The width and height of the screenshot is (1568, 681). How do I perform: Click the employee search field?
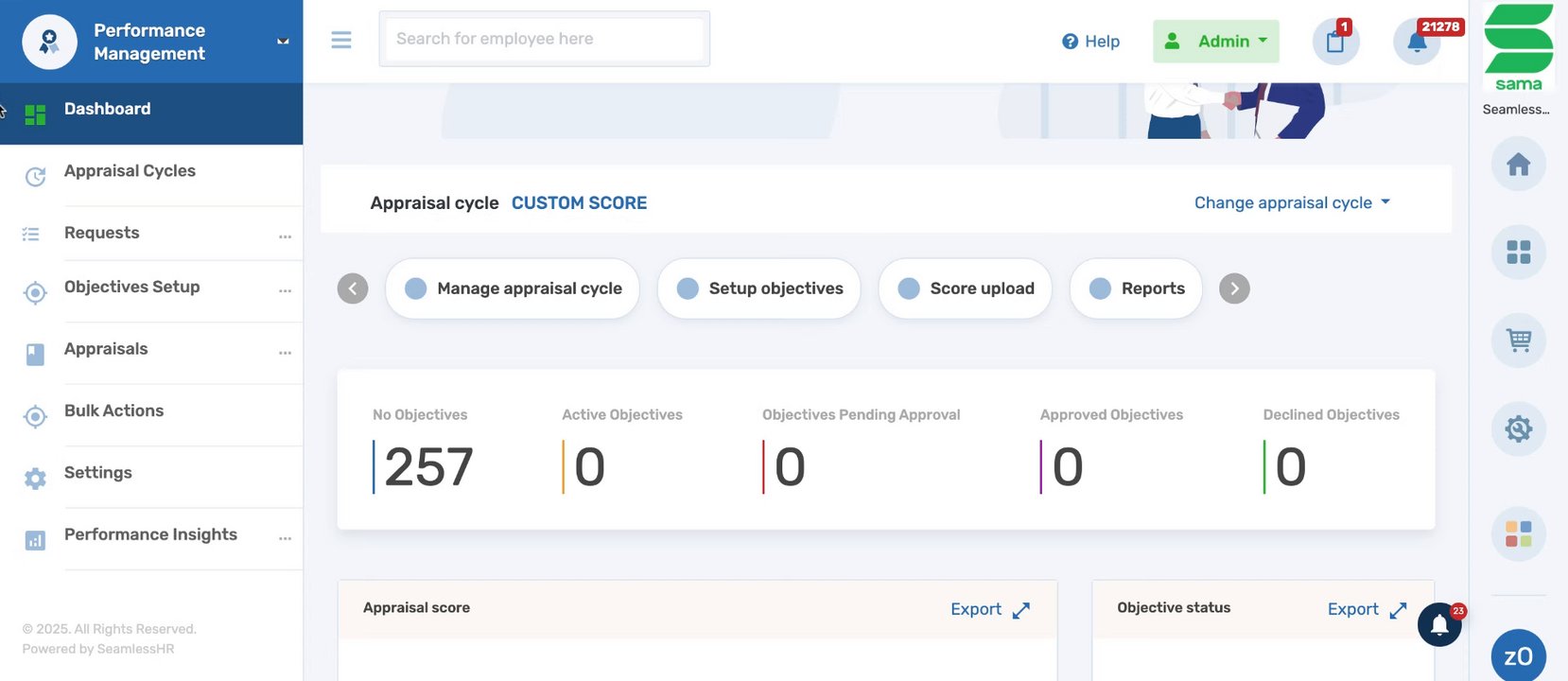pos(544,39)
